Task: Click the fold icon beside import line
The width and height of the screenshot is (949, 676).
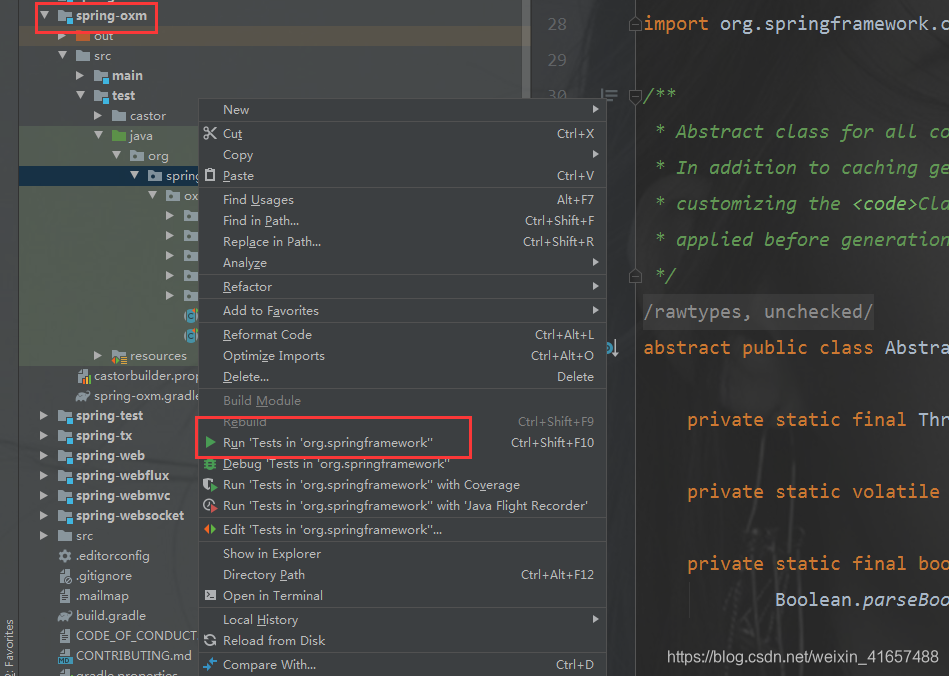Action: coord(635,24)
